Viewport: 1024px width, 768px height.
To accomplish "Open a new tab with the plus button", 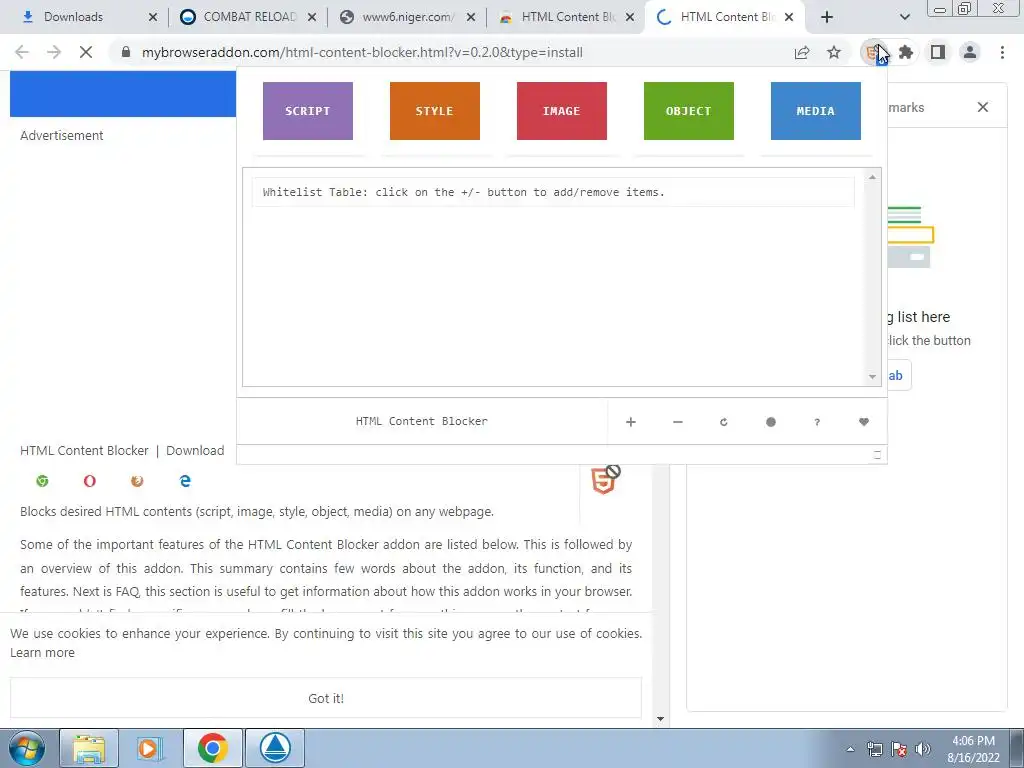I will (x=827, y=17).
